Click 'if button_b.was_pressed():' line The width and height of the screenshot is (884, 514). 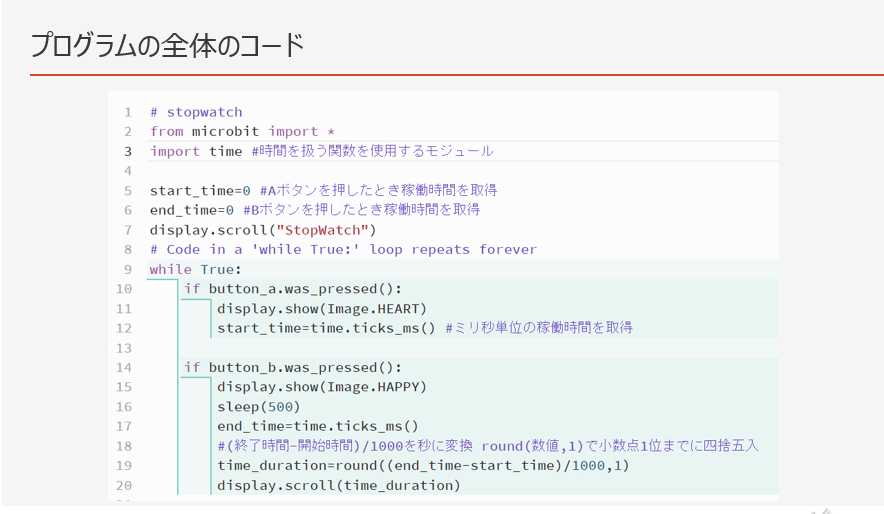pos(293,367)
